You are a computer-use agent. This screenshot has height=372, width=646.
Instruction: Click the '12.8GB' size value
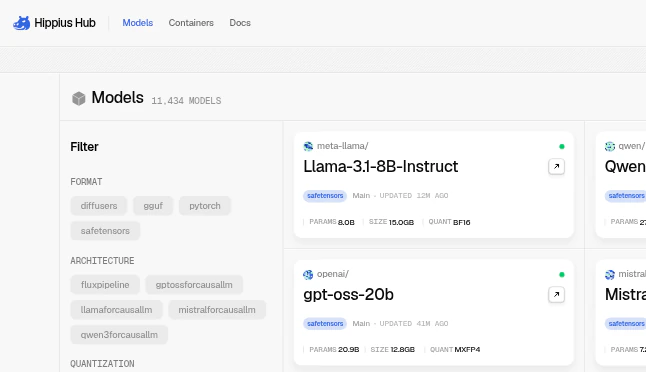point(403,350)
